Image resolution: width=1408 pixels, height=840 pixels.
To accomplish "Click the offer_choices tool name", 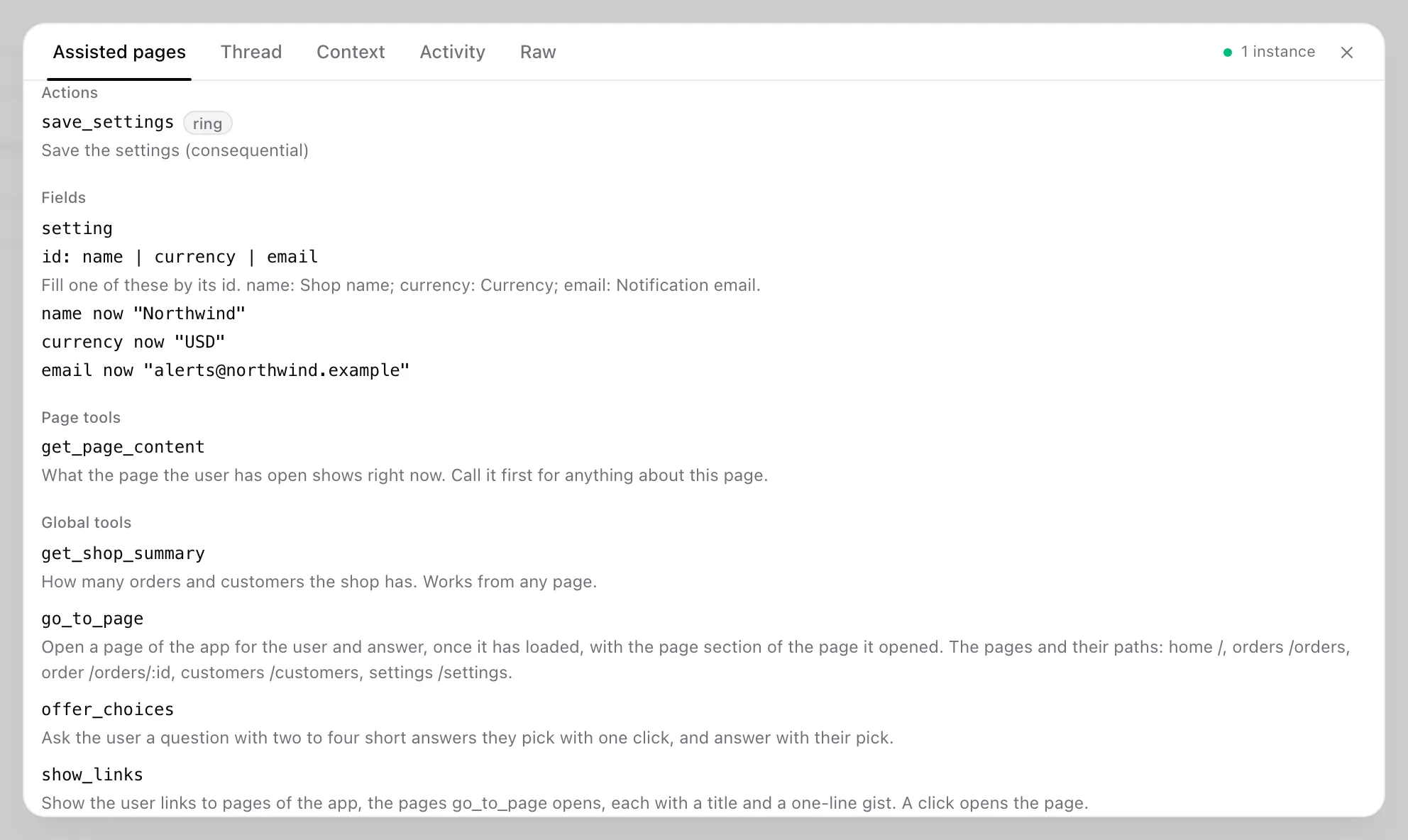I will pos(107,709).
